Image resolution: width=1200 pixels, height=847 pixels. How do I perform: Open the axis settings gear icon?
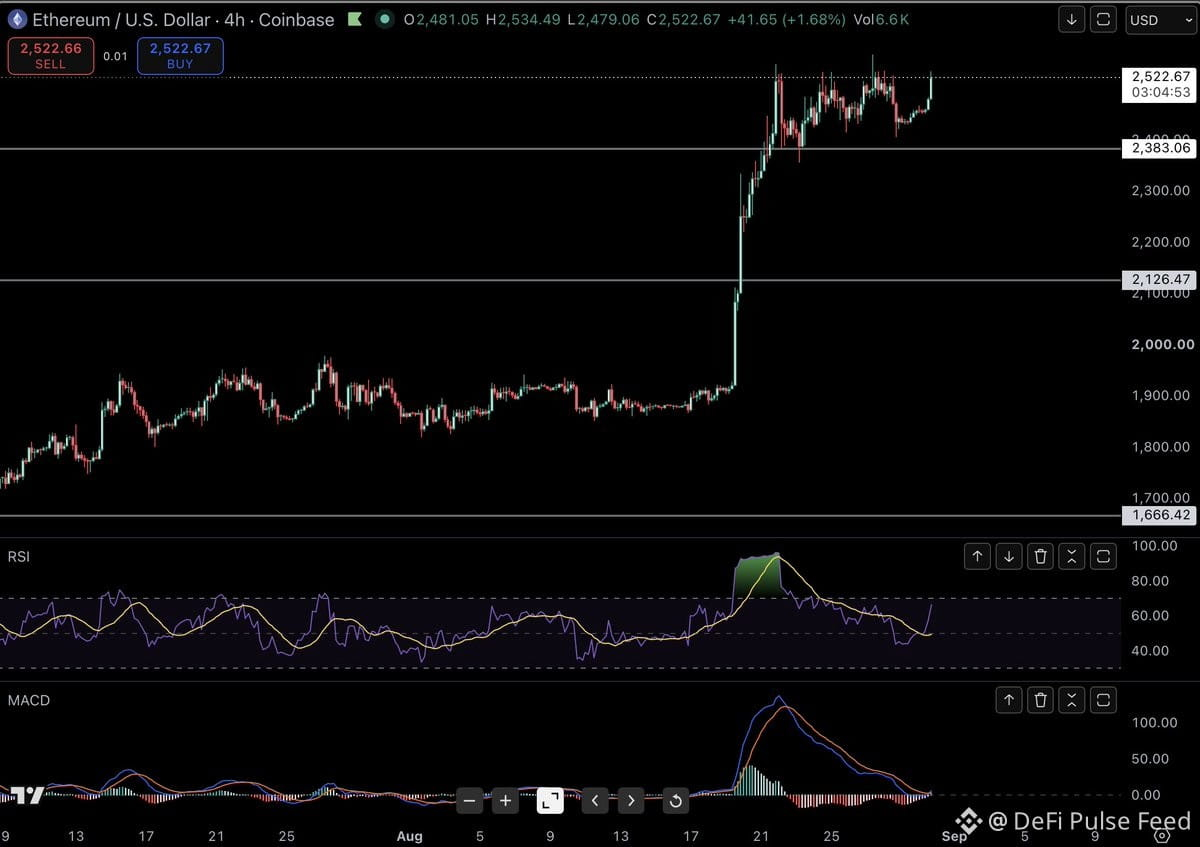pyautogui.click(x=1161, y=836)
